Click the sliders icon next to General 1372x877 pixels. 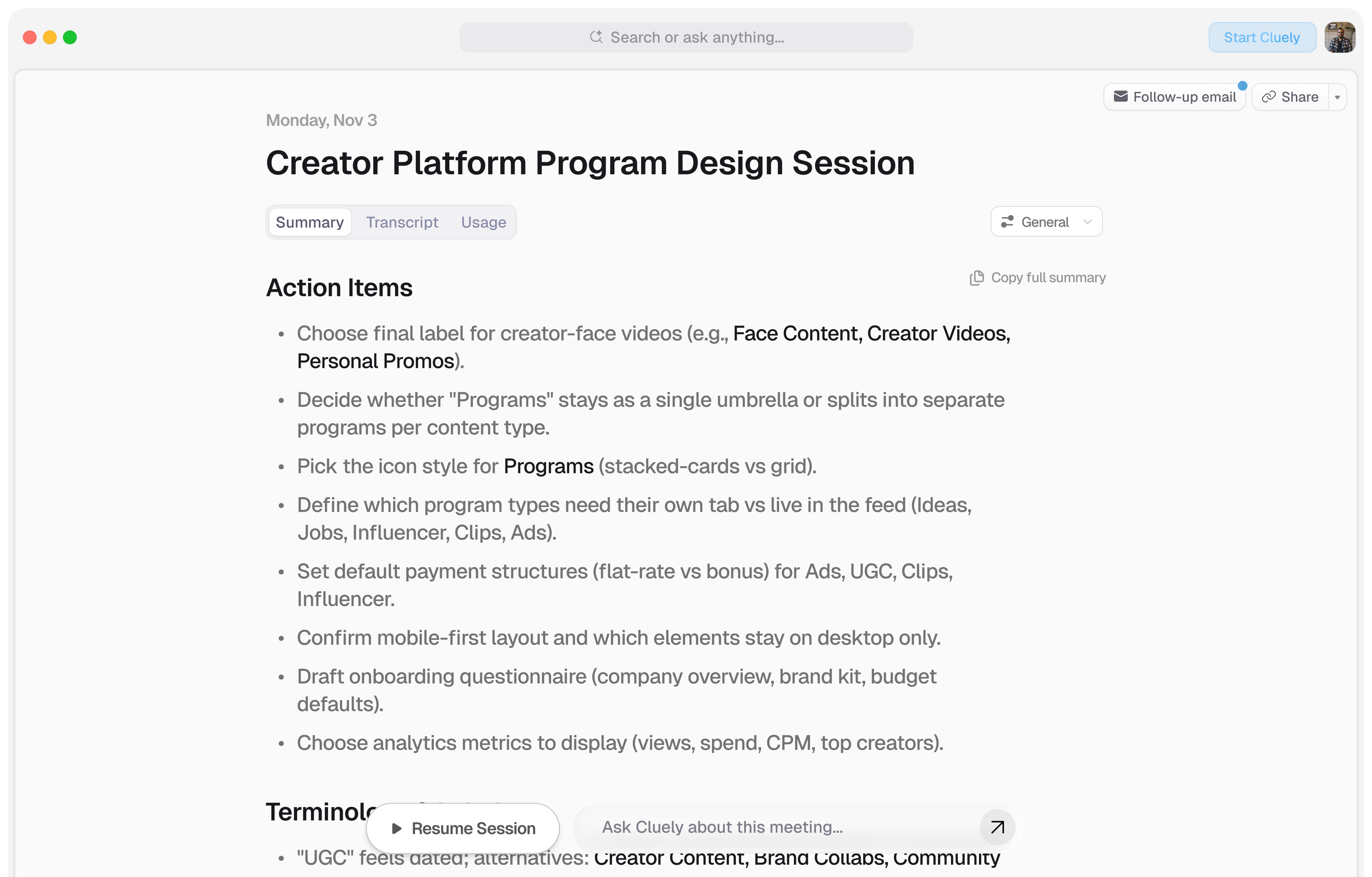(x=1007, y=222)
